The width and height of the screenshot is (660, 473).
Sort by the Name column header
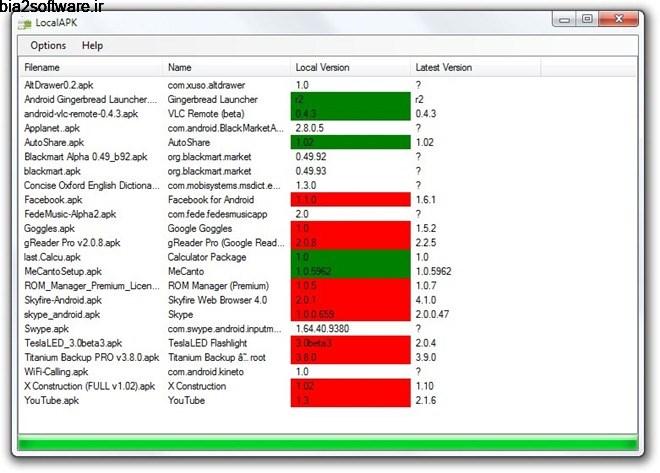180,68
